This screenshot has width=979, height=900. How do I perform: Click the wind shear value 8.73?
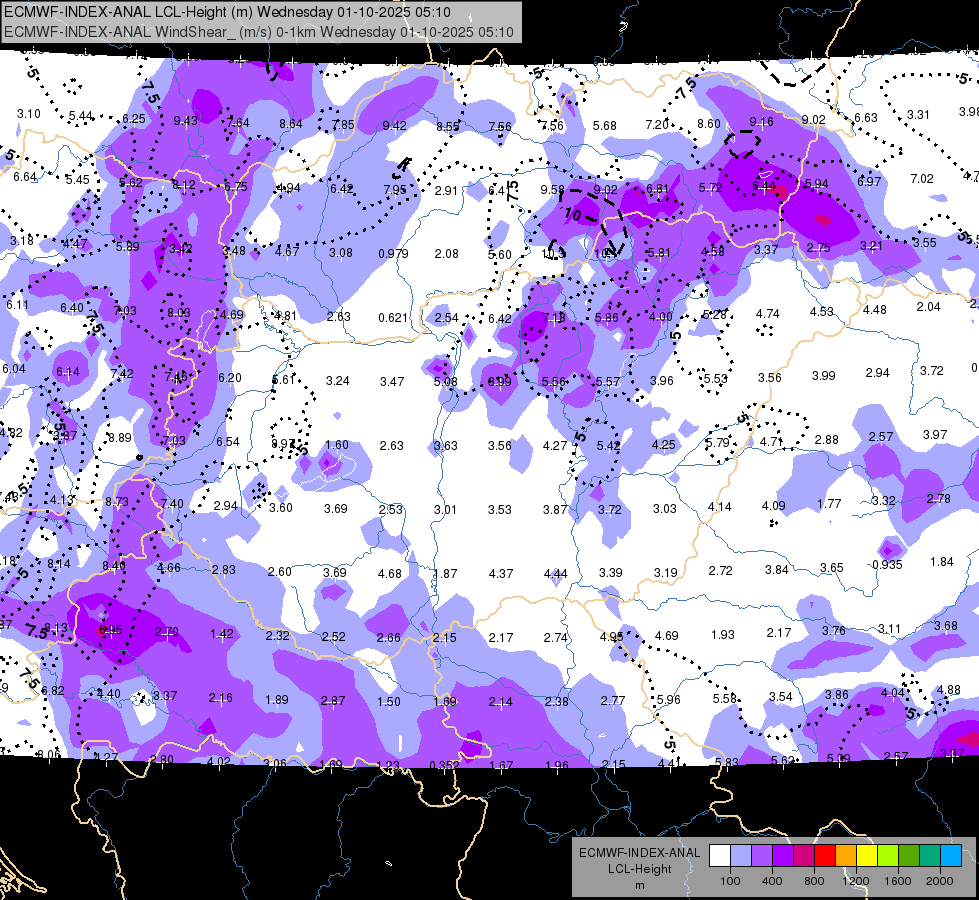click(x=117, y=502)
